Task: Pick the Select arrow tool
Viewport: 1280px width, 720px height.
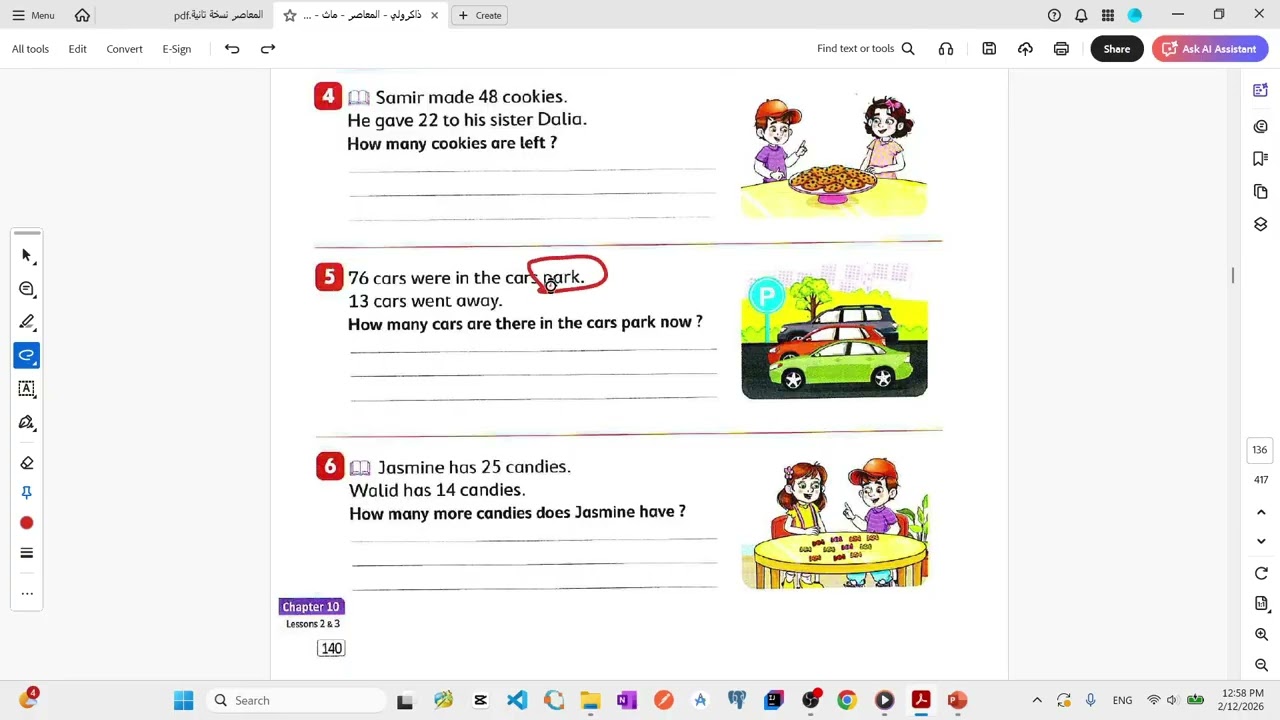Action: pos(27,256)
